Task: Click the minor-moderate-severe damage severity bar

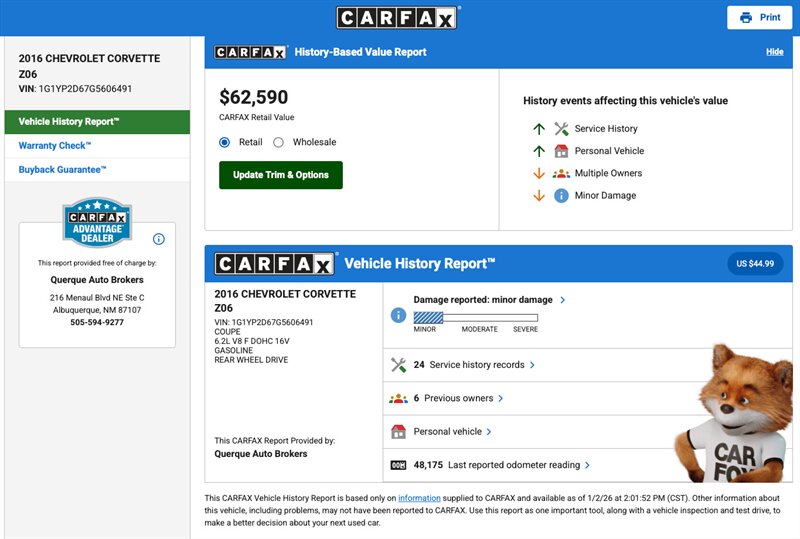Action: click(476, 317)
